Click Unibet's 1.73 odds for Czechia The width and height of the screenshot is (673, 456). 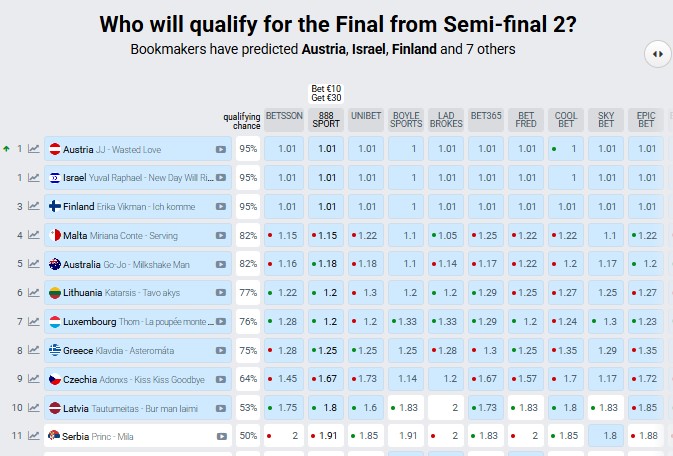coord(366,379)
